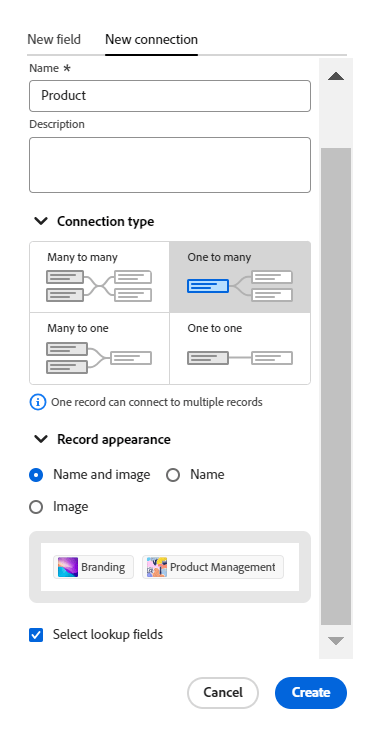Uncheck Select lookup fields checkbox

pyautogui.click(x=36, y=635)
